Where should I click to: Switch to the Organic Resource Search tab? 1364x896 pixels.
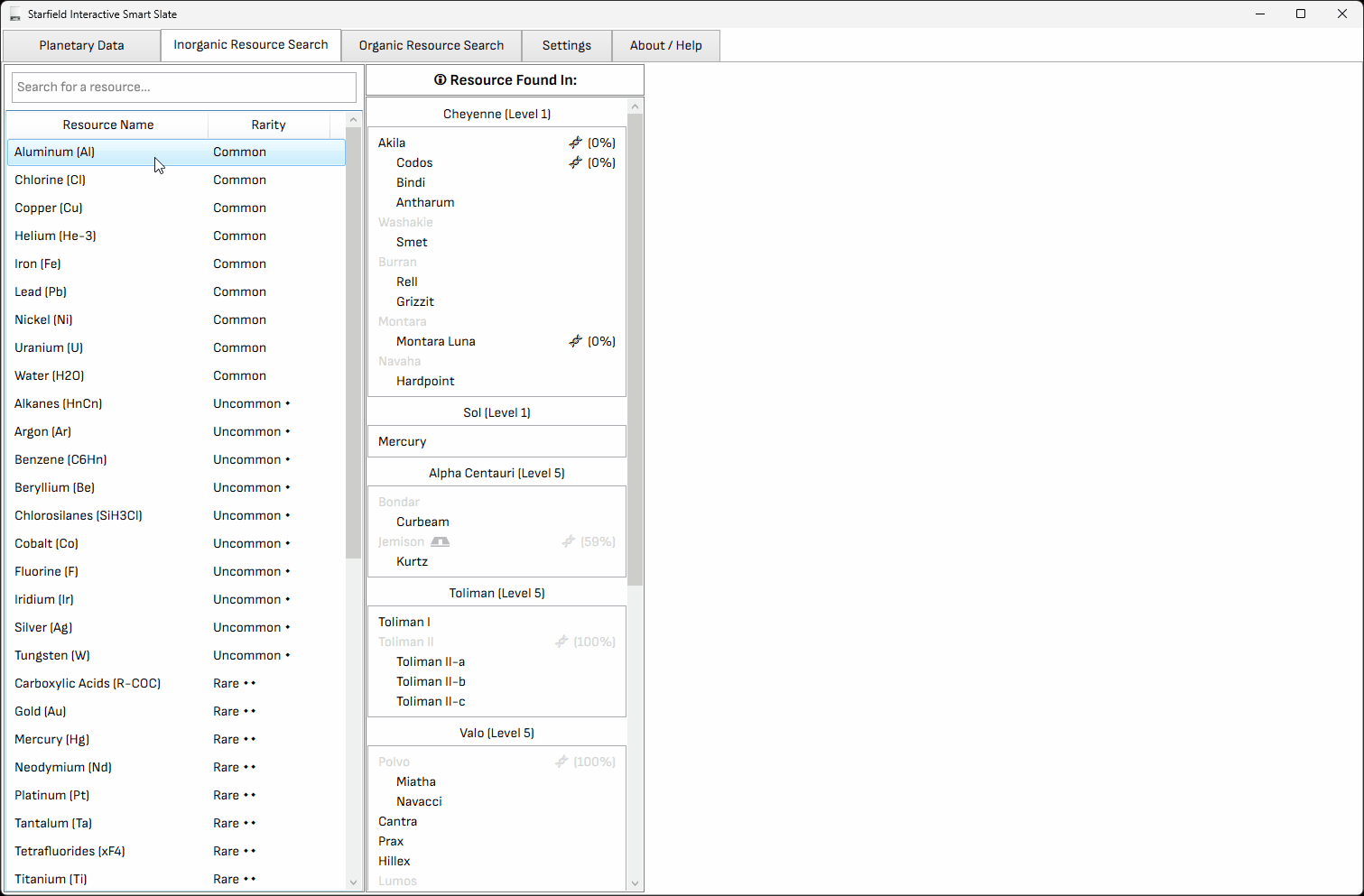click(x=431, y=45)
